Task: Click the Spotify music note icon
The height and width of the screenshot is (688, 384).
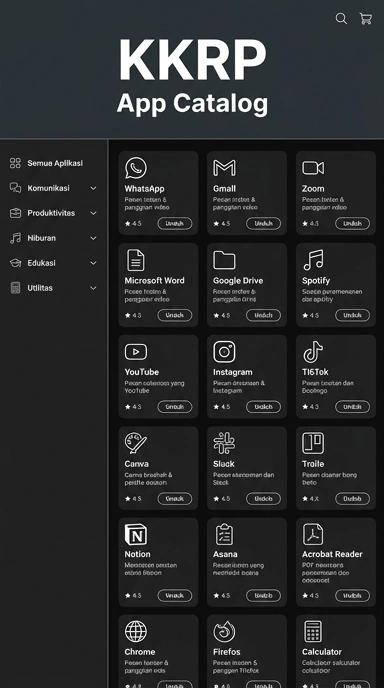Action: (313, 260)
